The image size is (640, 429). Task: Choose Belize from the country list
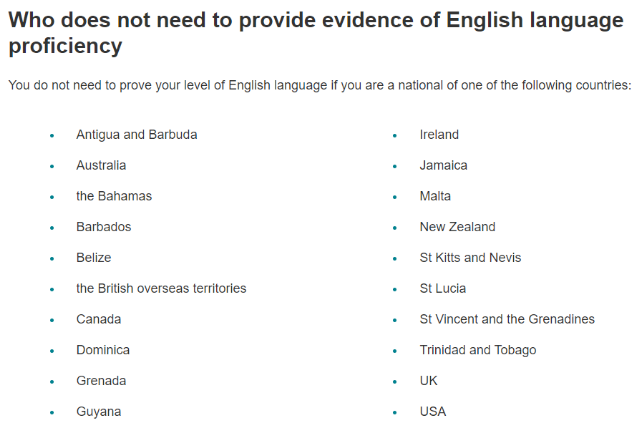tap(93, 258)
